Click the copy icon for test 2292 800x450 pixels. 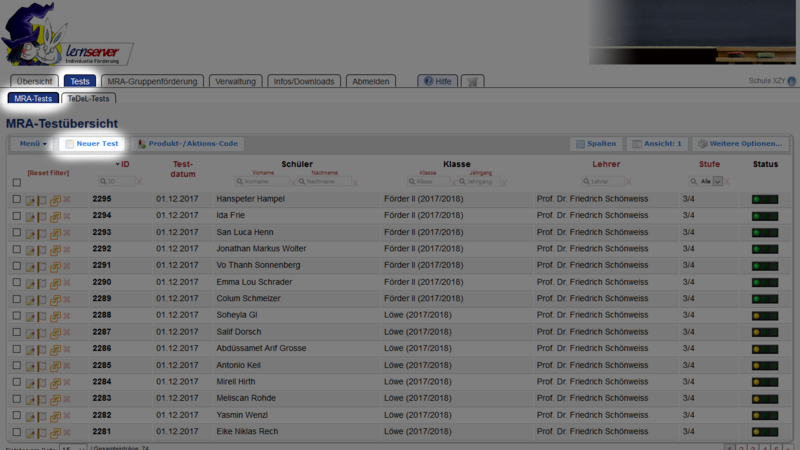[55, 249]
